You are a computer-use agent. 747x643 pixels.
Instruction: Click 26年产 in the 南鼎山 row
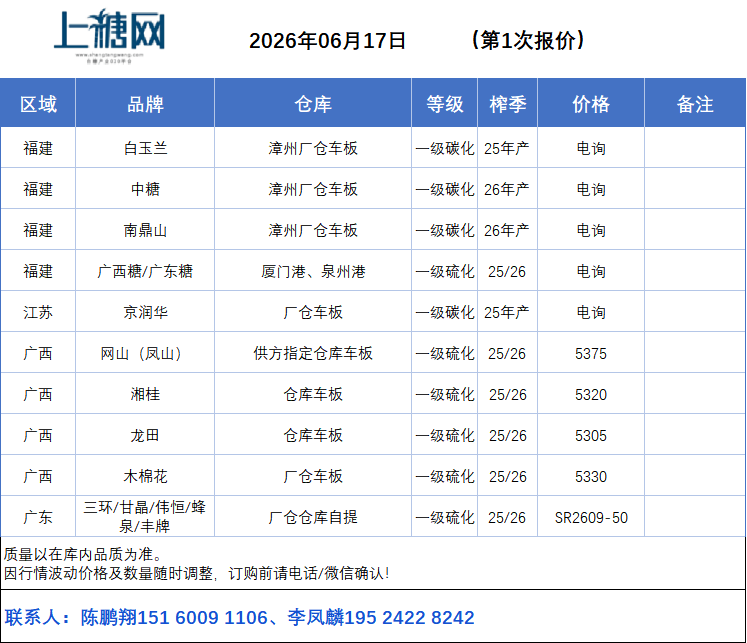pos(507,230)
